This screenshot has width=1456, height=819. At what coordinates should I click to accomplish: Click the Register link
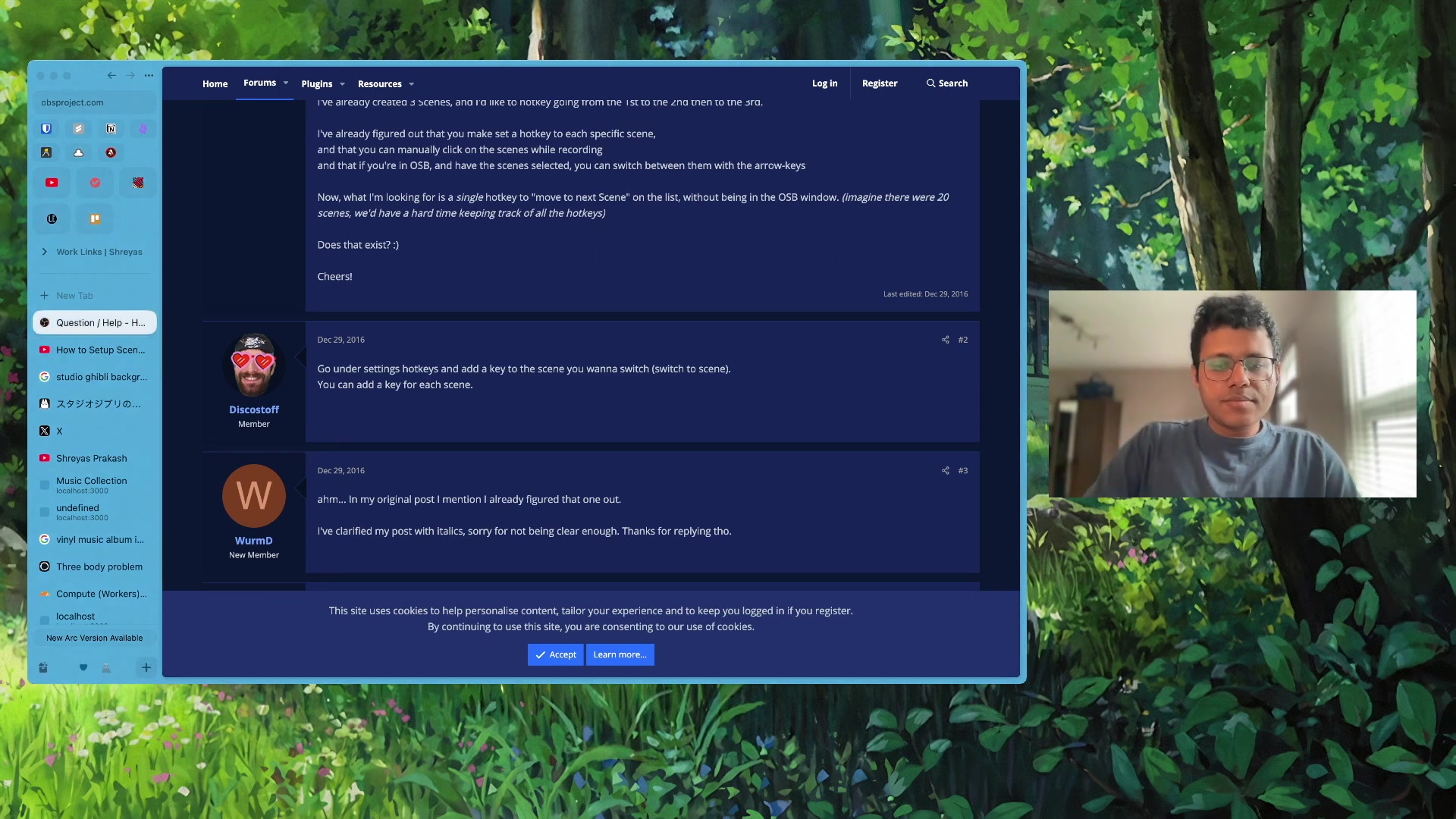880,83
